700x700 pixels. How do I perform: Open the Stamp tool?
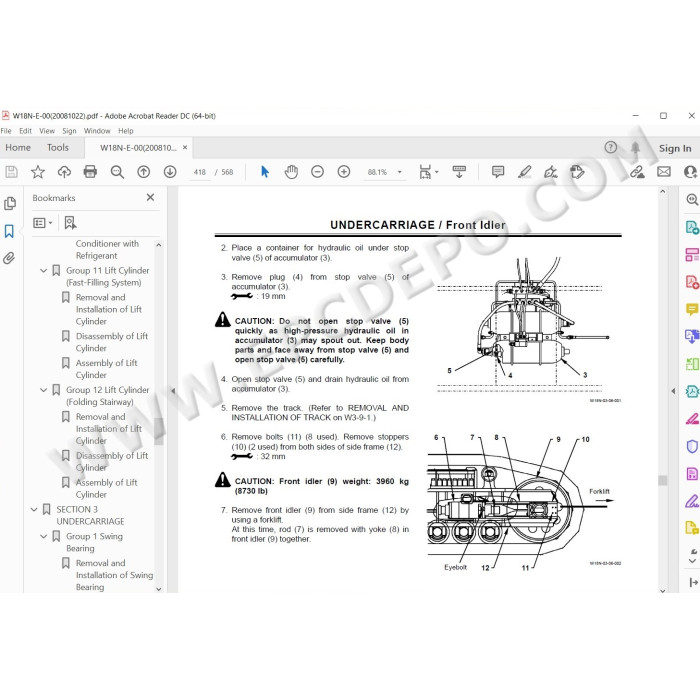(577, 172)
